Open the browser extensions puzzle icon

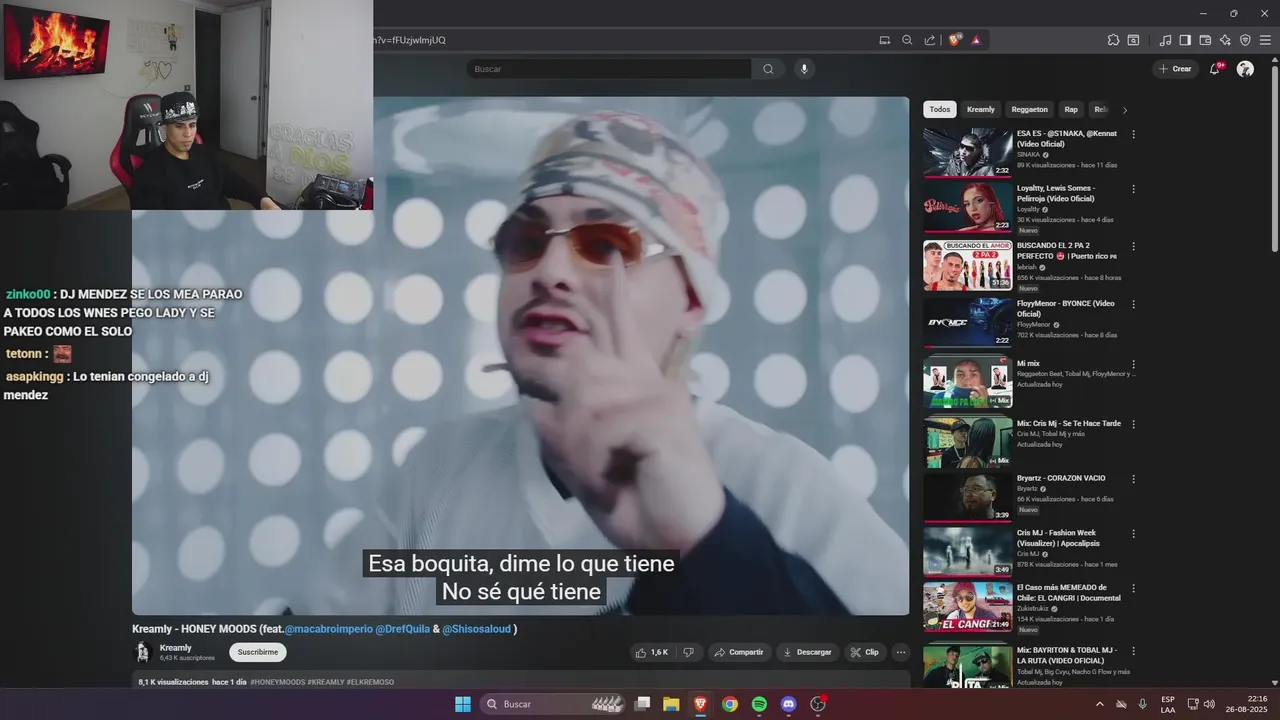tap(1113, 40)
